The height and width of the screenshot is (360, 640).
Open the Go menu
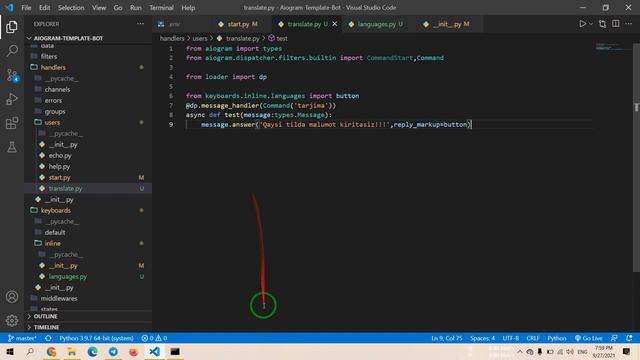click(118, 8)
